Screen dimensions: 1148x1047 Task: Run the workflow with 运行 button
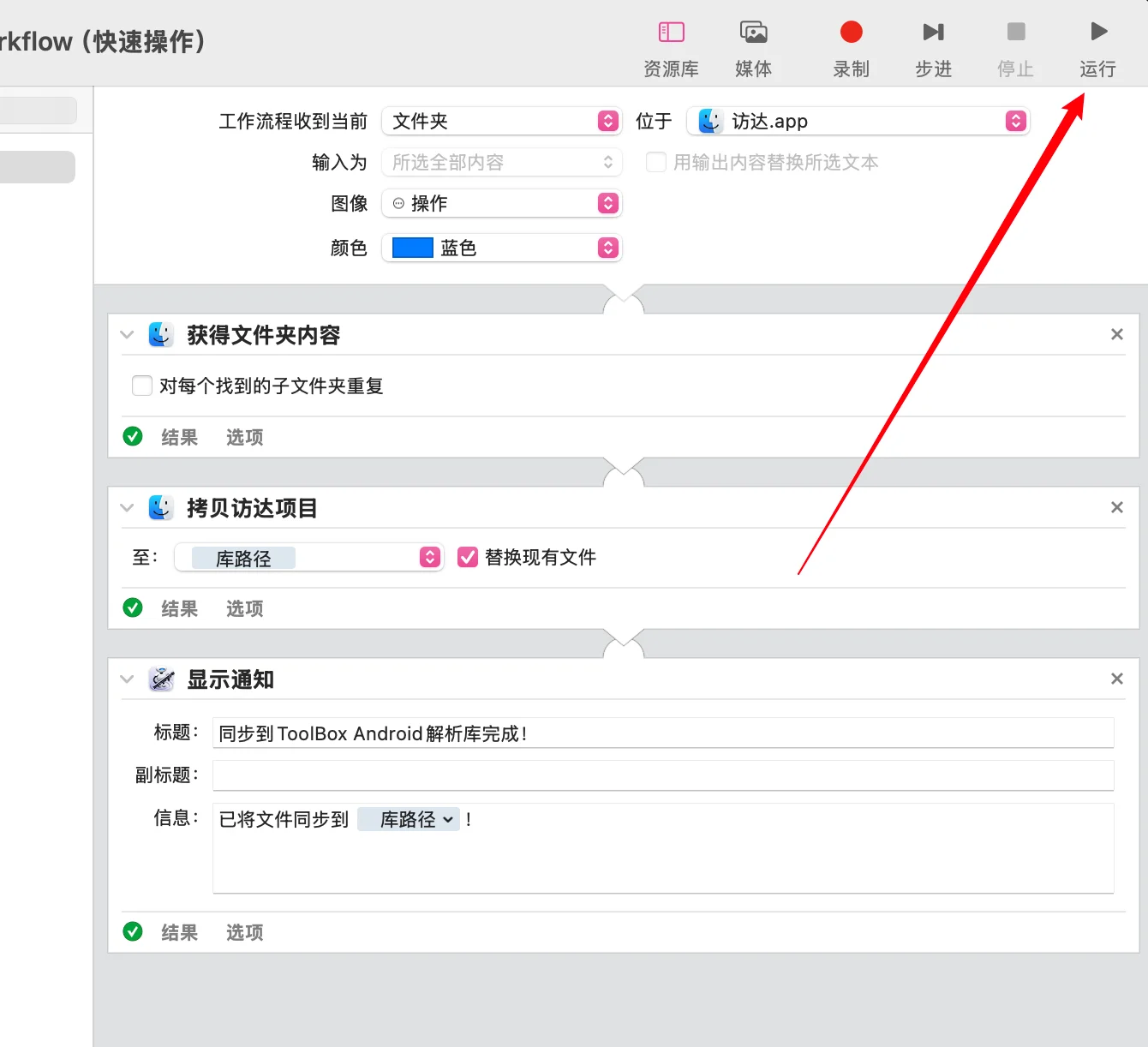(x=1097, y=33)
